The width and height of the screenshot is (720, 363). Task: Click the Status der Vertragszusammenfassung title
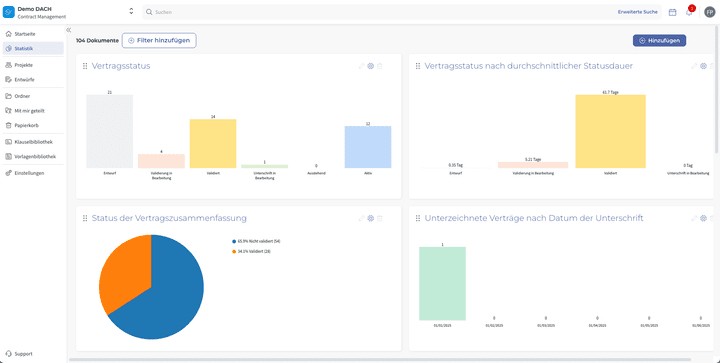(x=169, y=218)
